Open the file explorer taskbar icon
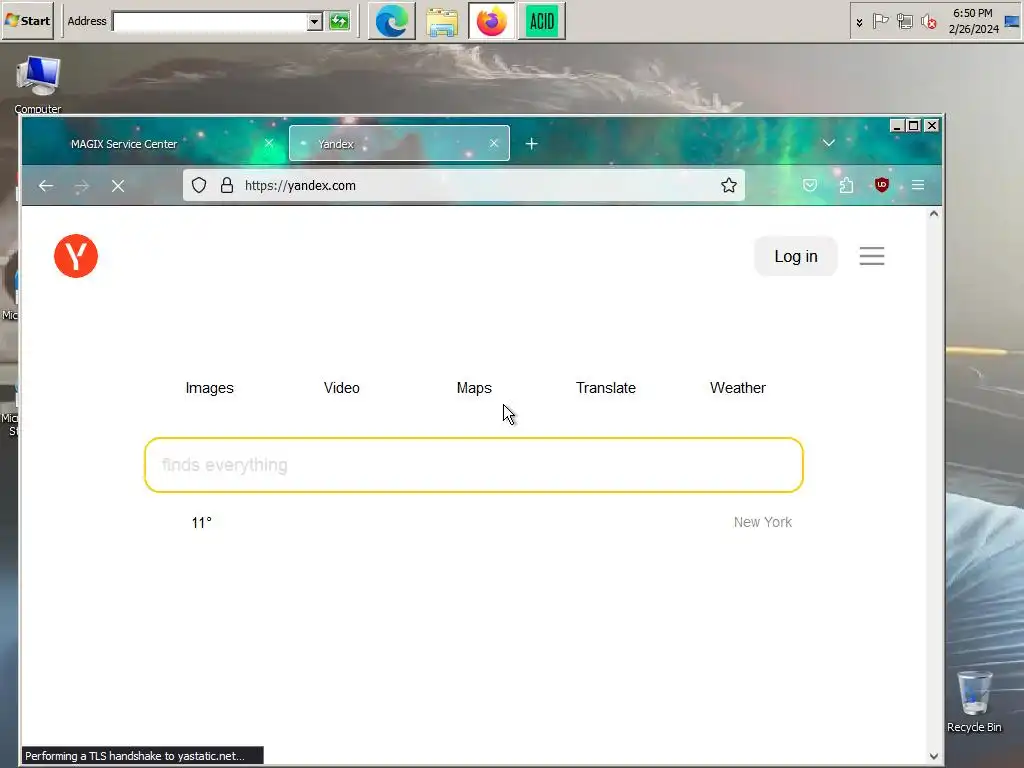 click(442, 22)
